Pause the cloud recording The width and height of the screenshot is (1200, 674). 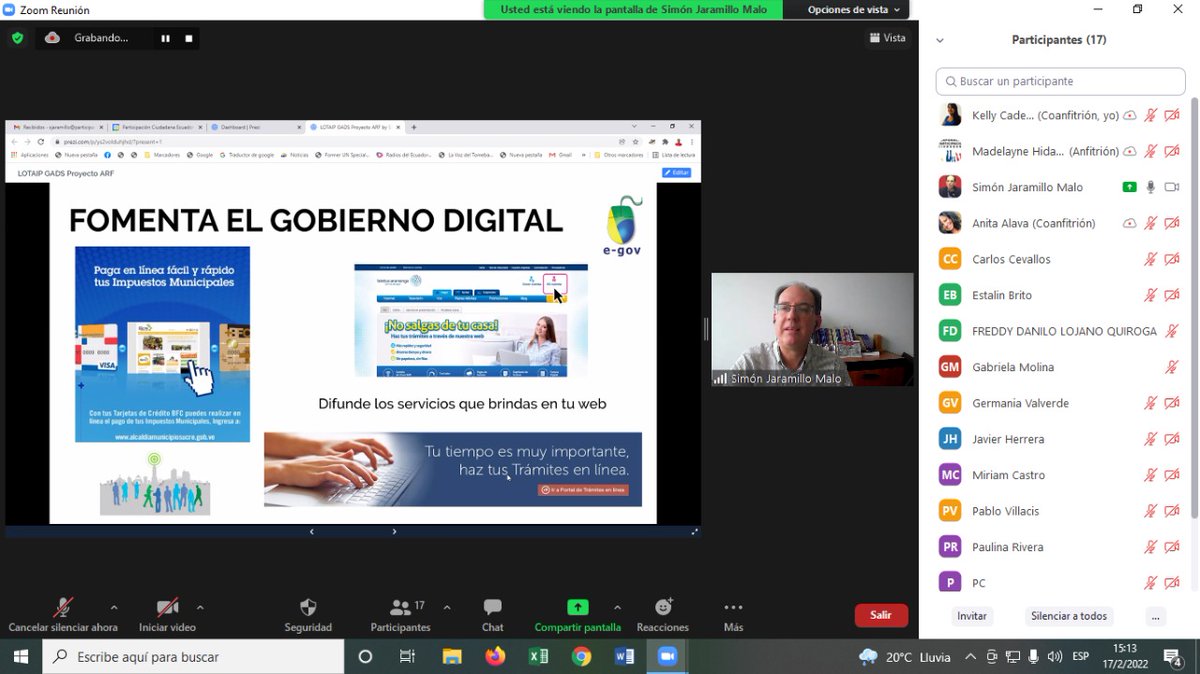[x=166, y=38]
